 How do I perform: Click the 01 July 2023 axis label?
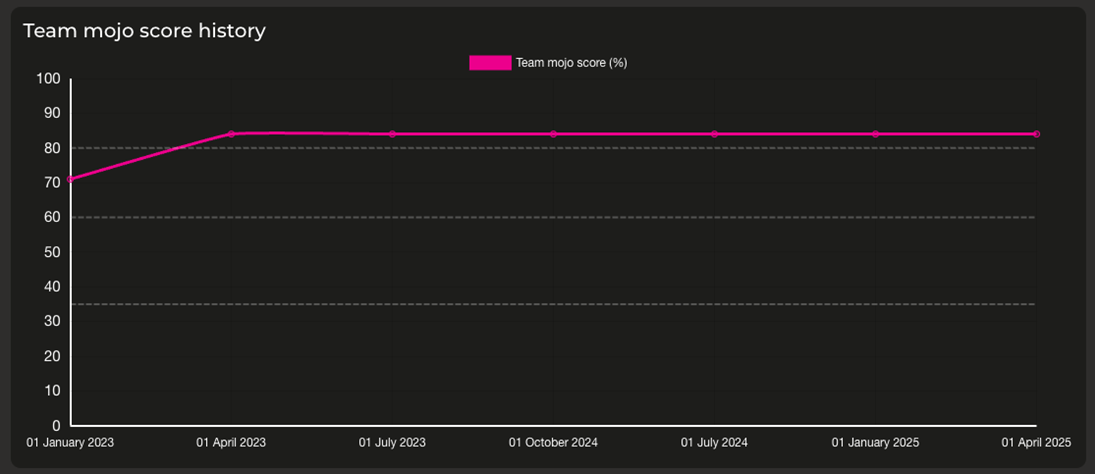392,443
